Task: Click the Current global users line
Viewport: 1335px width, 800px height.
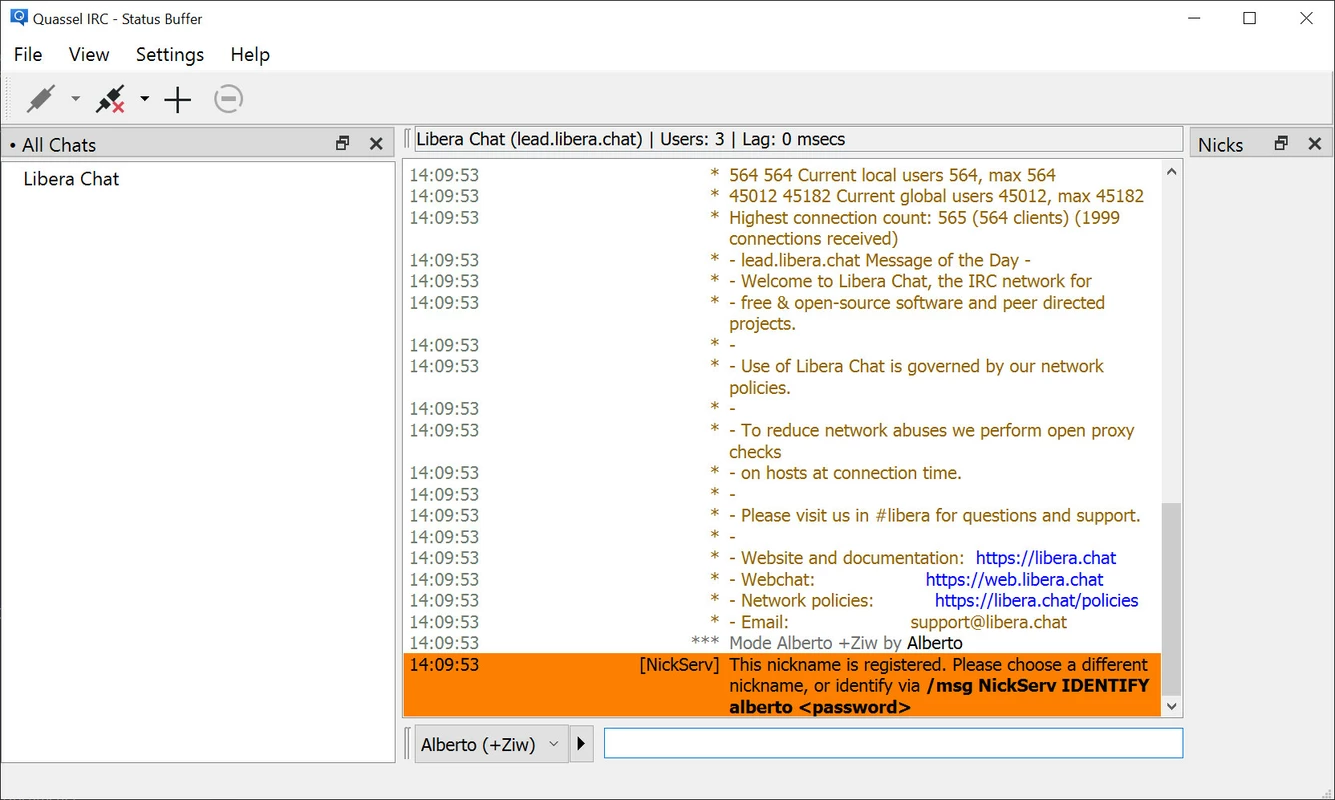Action: point(937,196)
